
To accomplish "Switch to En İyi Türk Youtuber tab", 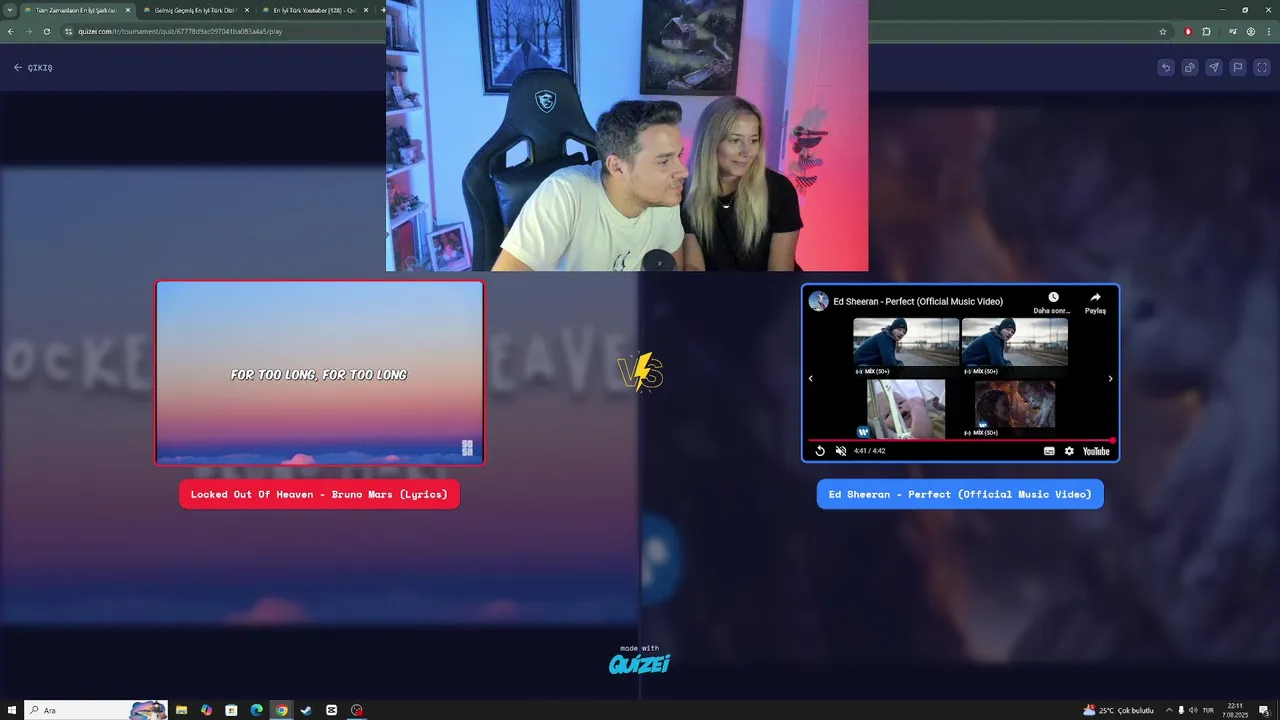I will pos(314,10).
